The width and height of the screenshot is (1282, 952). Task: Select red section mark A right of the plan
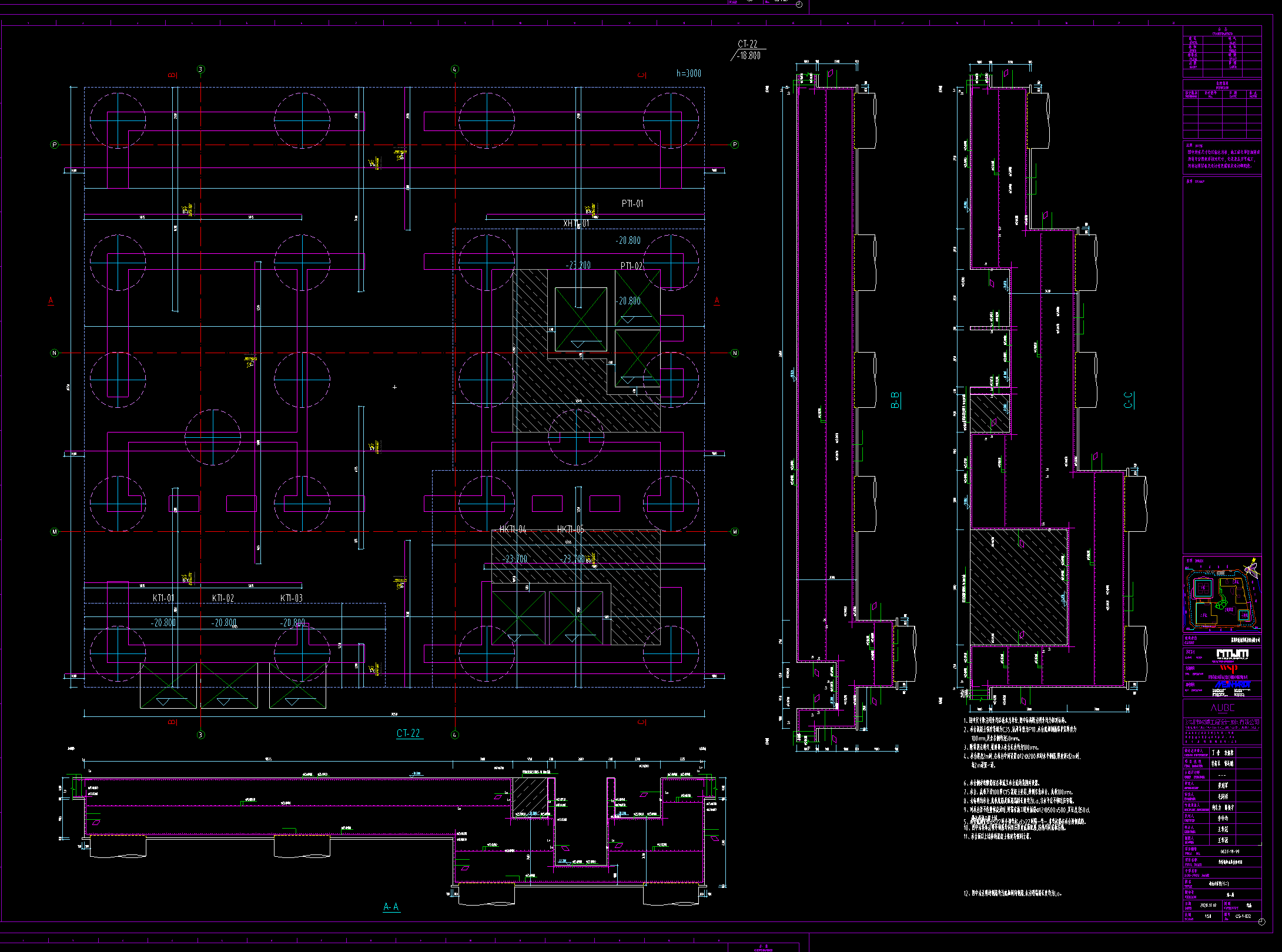[x=717, y=301]
